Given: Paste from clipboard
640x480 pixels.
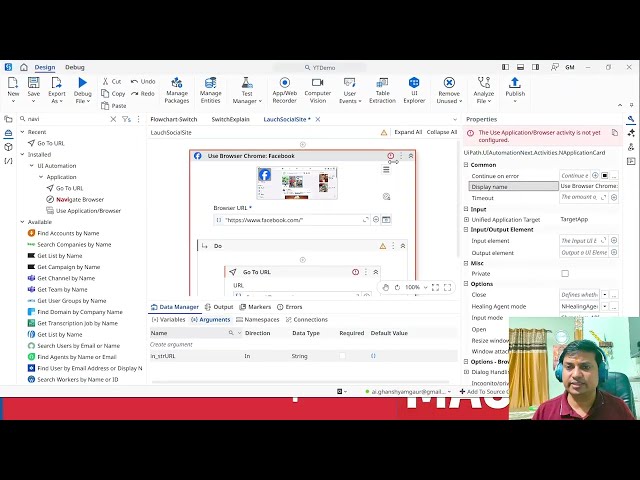Looking at the screenshot, I should pos(114,106).
